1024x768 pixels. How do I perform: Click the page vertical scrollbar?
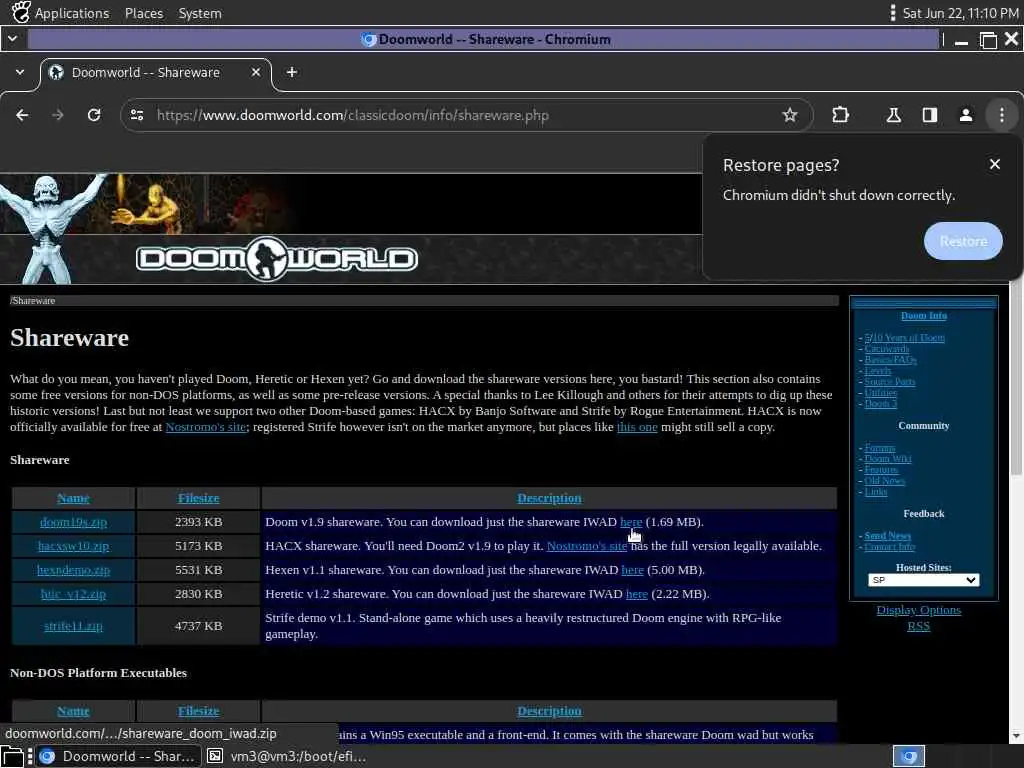1016,379
